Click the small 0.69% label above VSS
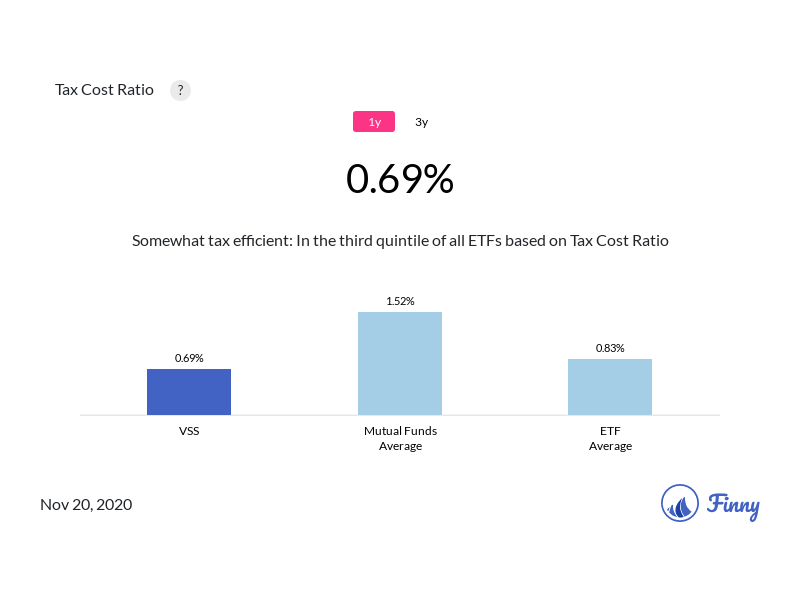This screenshot has width=800, height=600. (189, 358)
